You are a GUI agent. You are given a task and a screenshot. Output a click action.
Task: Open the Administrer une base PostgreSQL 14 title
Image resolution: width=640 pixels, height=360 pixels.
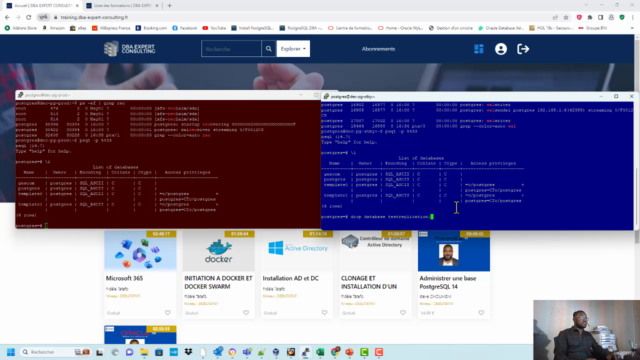point(448,282)
